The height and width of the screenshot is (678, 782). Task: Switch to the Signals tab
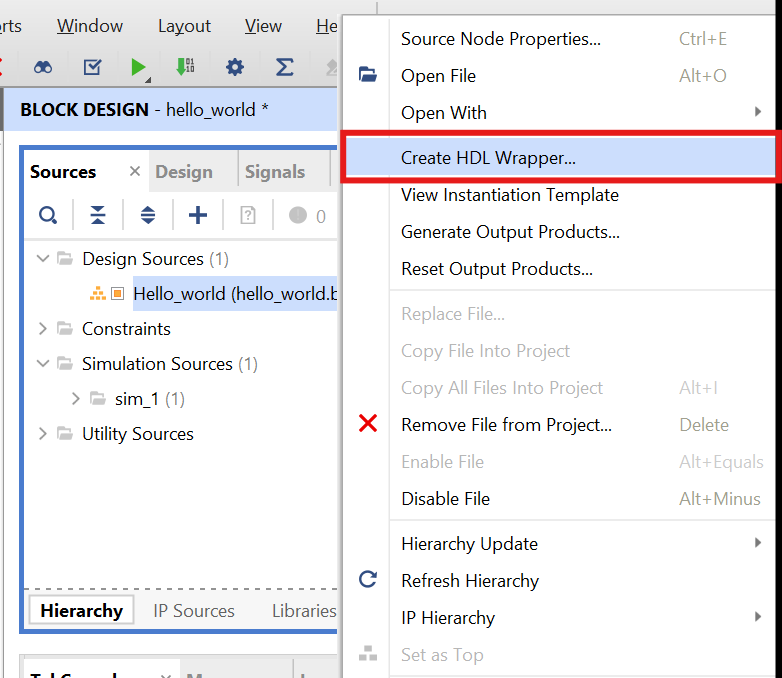(274, 172)
